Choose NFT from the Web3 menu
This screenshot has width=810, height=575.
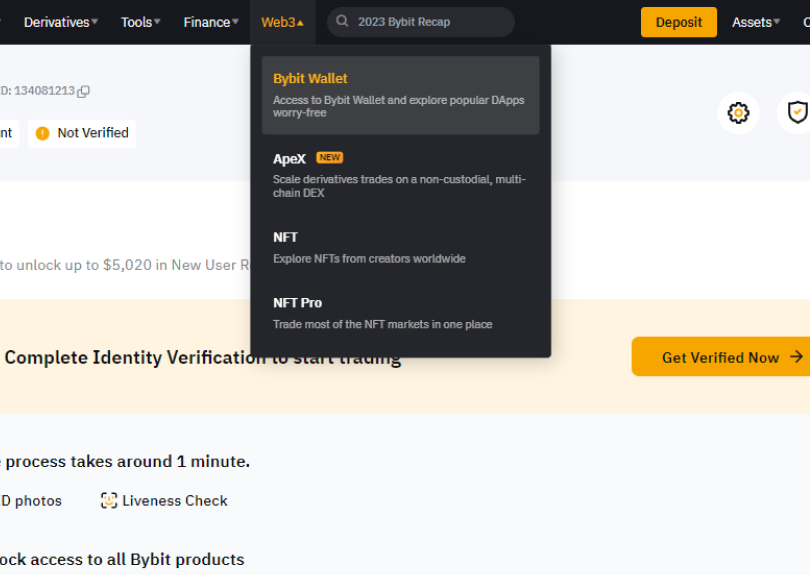pyautogui.click(x=400, y=247)
